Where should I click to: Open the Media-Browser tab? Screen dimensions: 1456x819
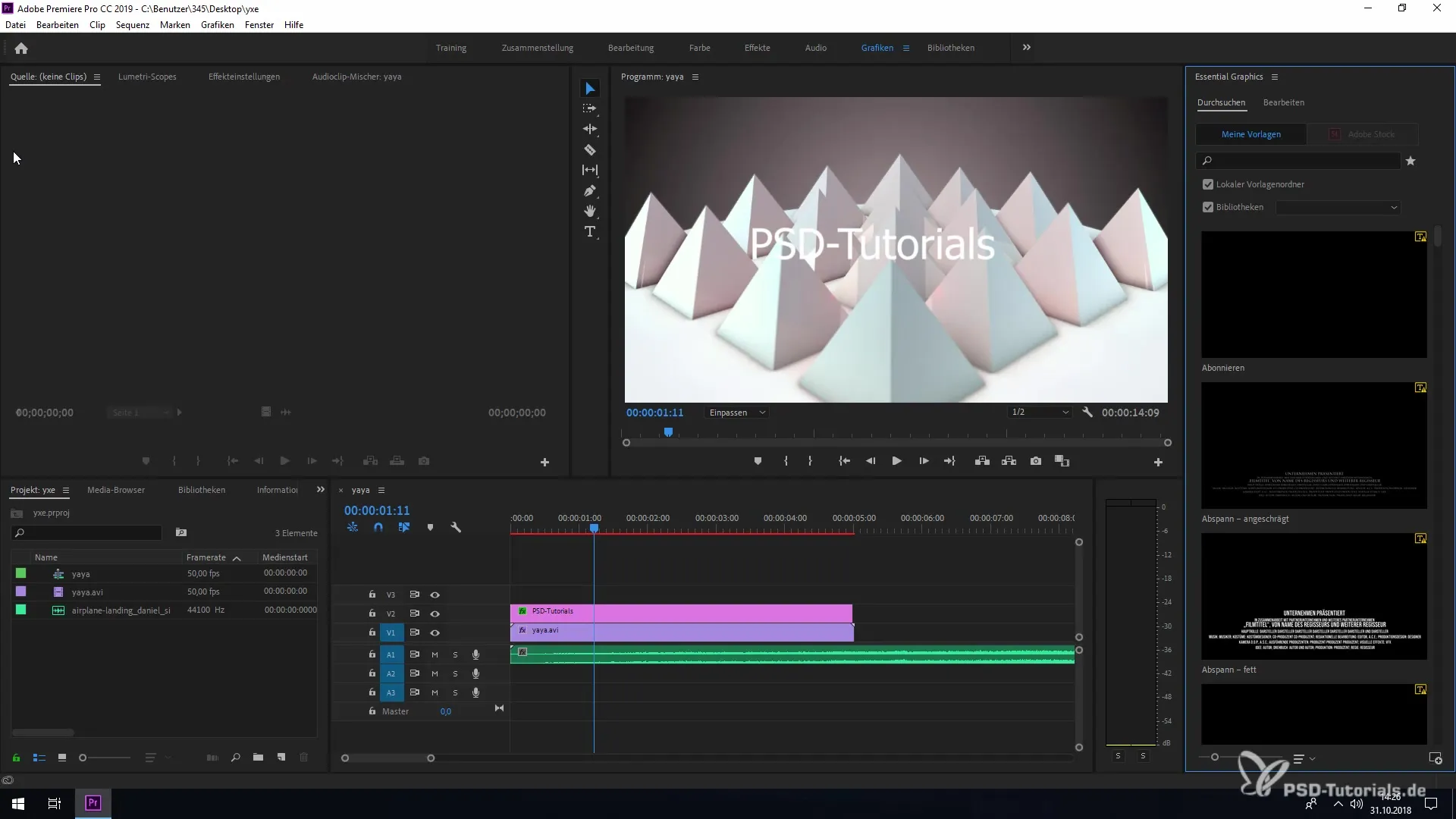pyautogui.click(x=116, y=490)
